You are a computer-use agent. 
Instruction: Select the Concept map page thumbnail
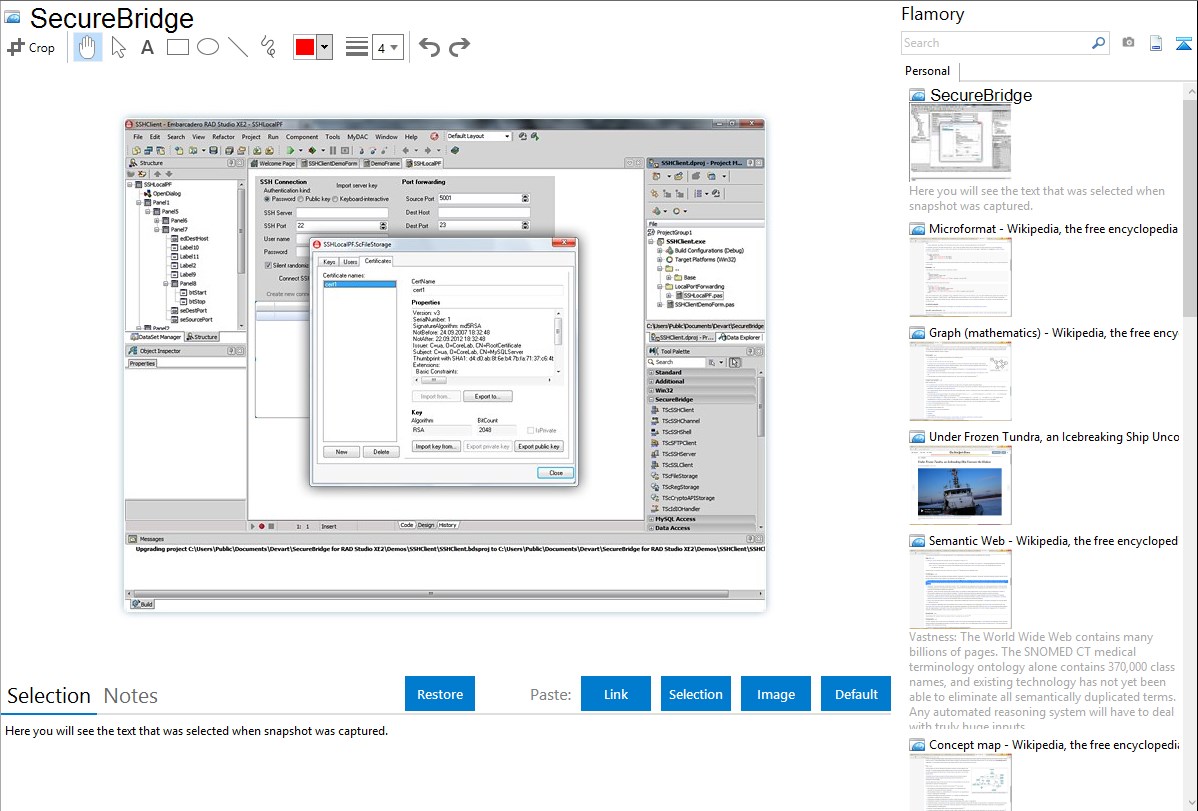pyautogui.click(x=960, y=783)
